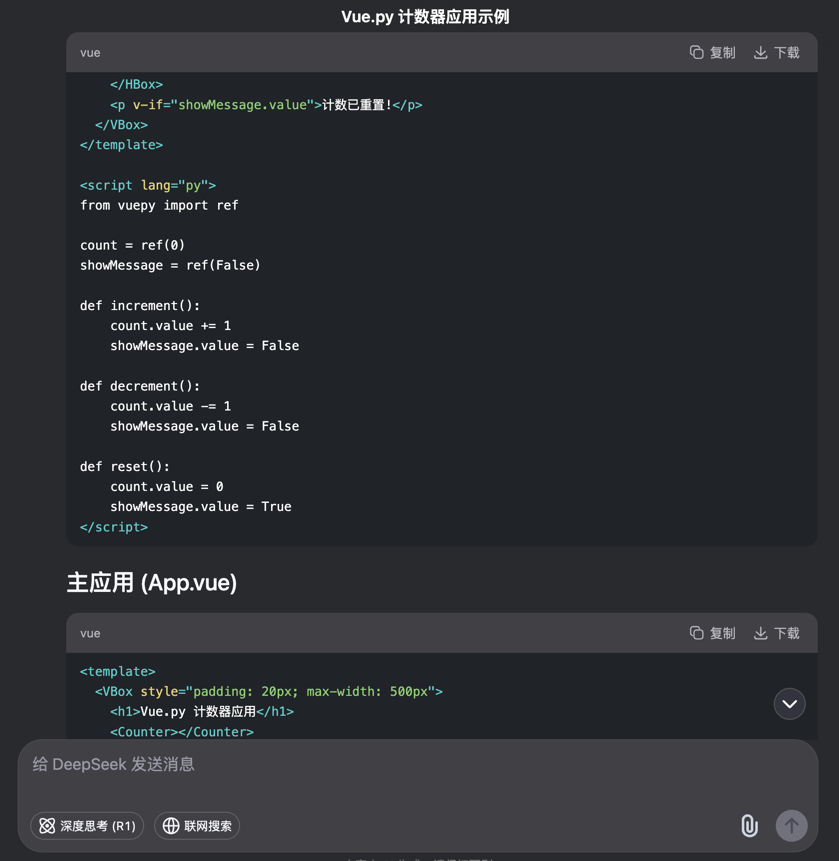This screenshot has height=861, width=839.
Task: Click the vue label above App.vue code
Action: point(90,633)
